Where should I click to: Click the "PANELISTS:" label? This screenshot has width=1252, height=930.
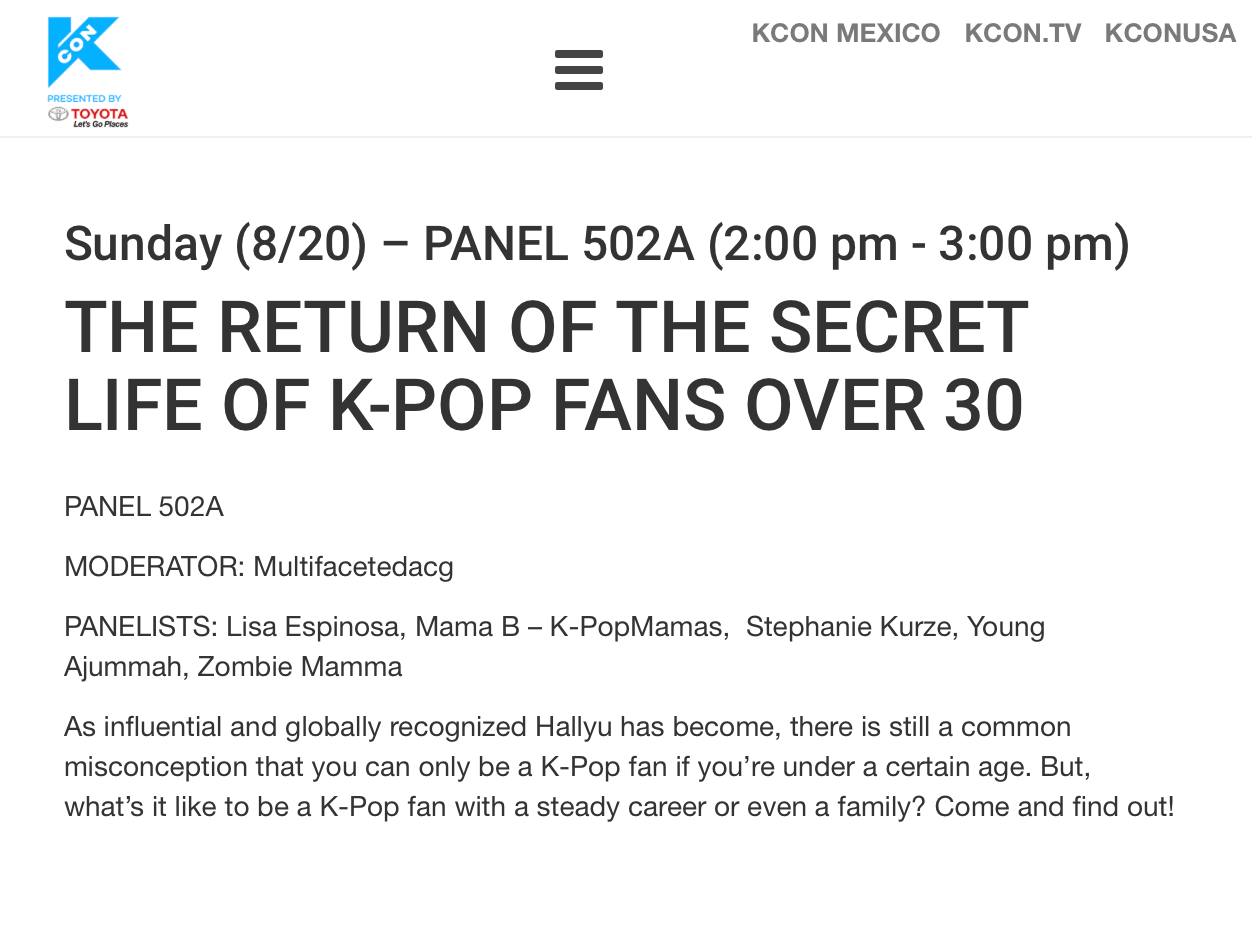140,627
